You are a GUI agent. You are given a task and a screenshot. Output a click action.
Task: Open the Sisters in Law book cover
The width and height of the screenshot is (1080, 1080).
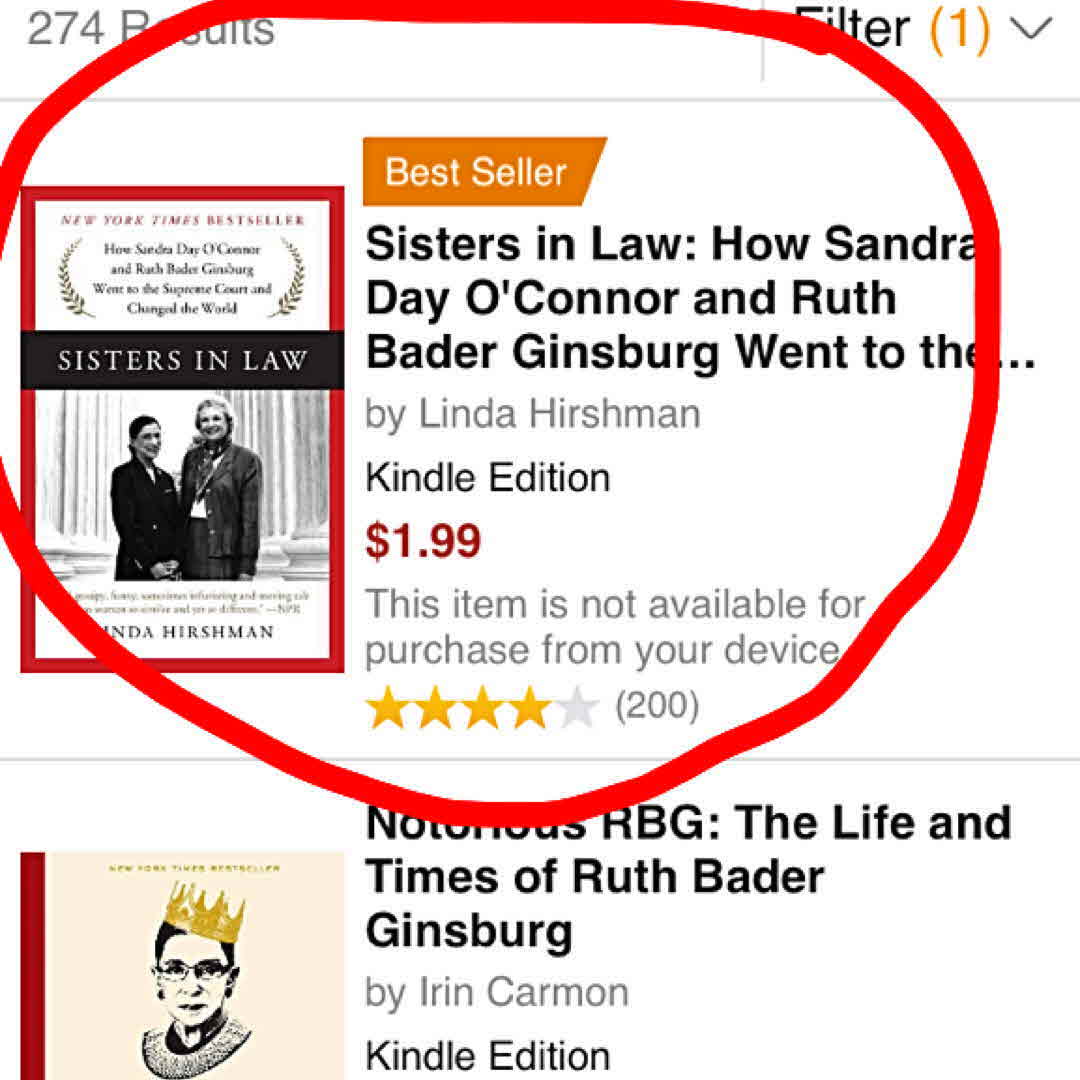click(183, 429)
